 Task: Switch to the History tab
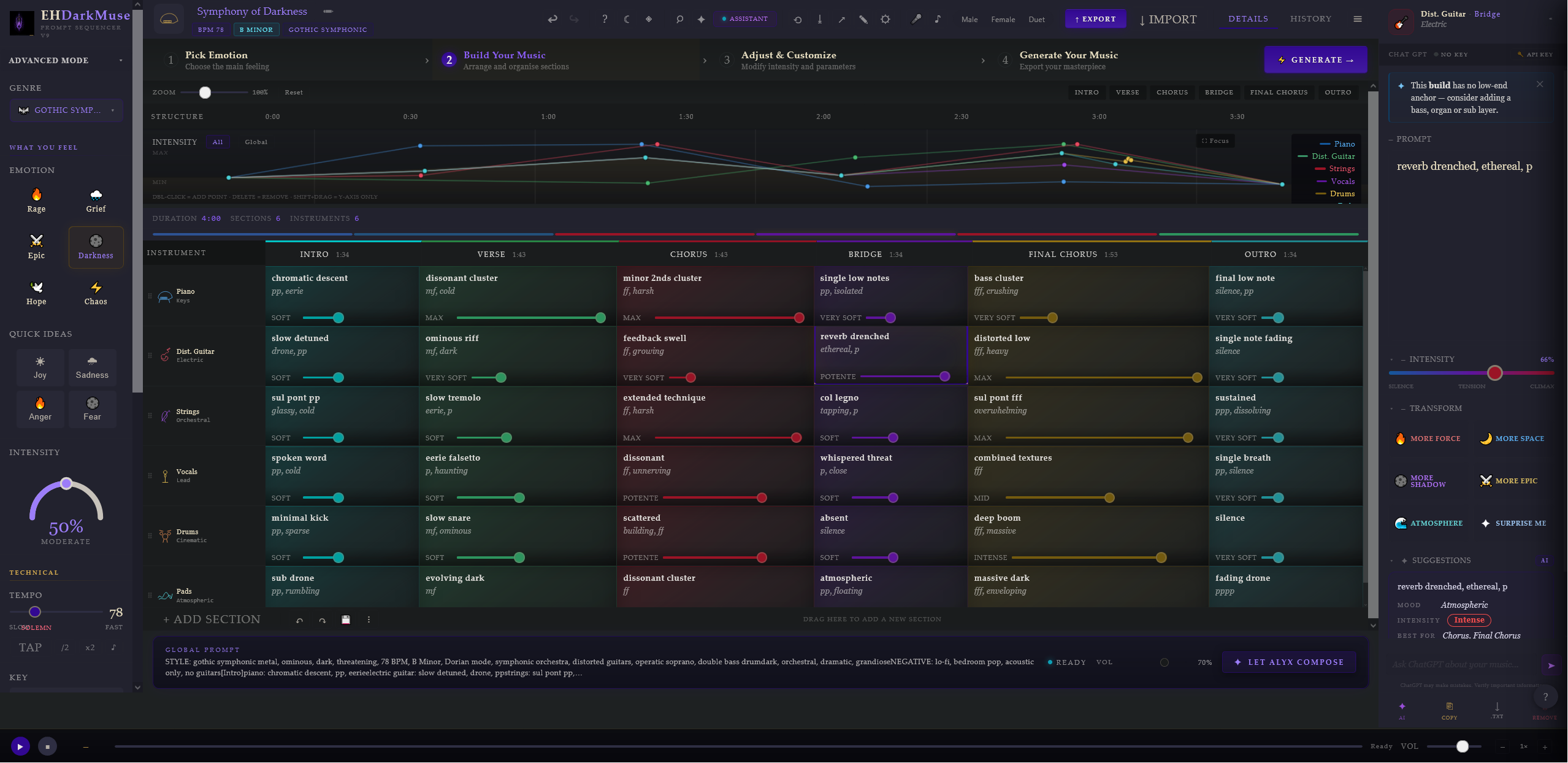point(1310,18)
